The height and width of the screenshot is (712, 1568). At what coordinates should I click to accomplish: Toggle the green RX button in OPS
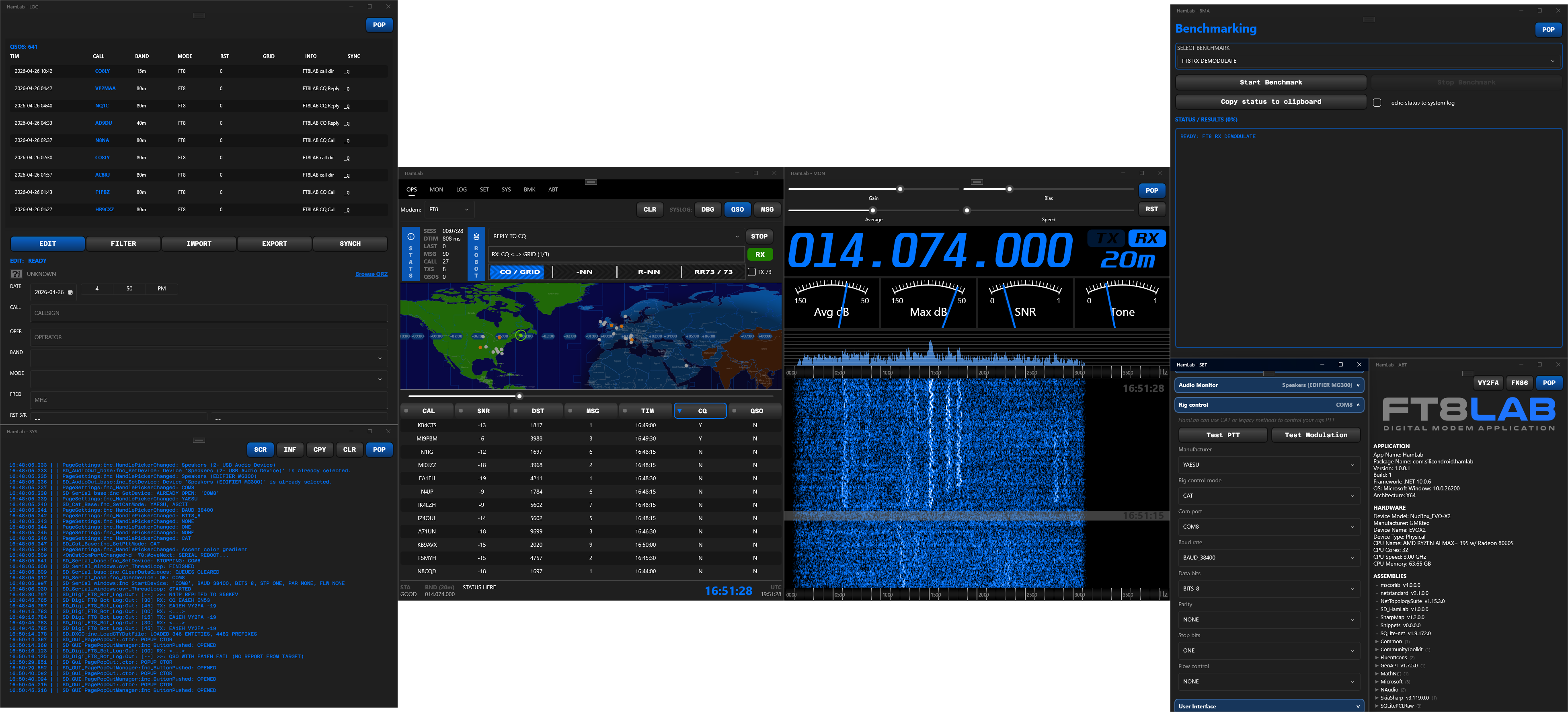click(x=759, y=255)
